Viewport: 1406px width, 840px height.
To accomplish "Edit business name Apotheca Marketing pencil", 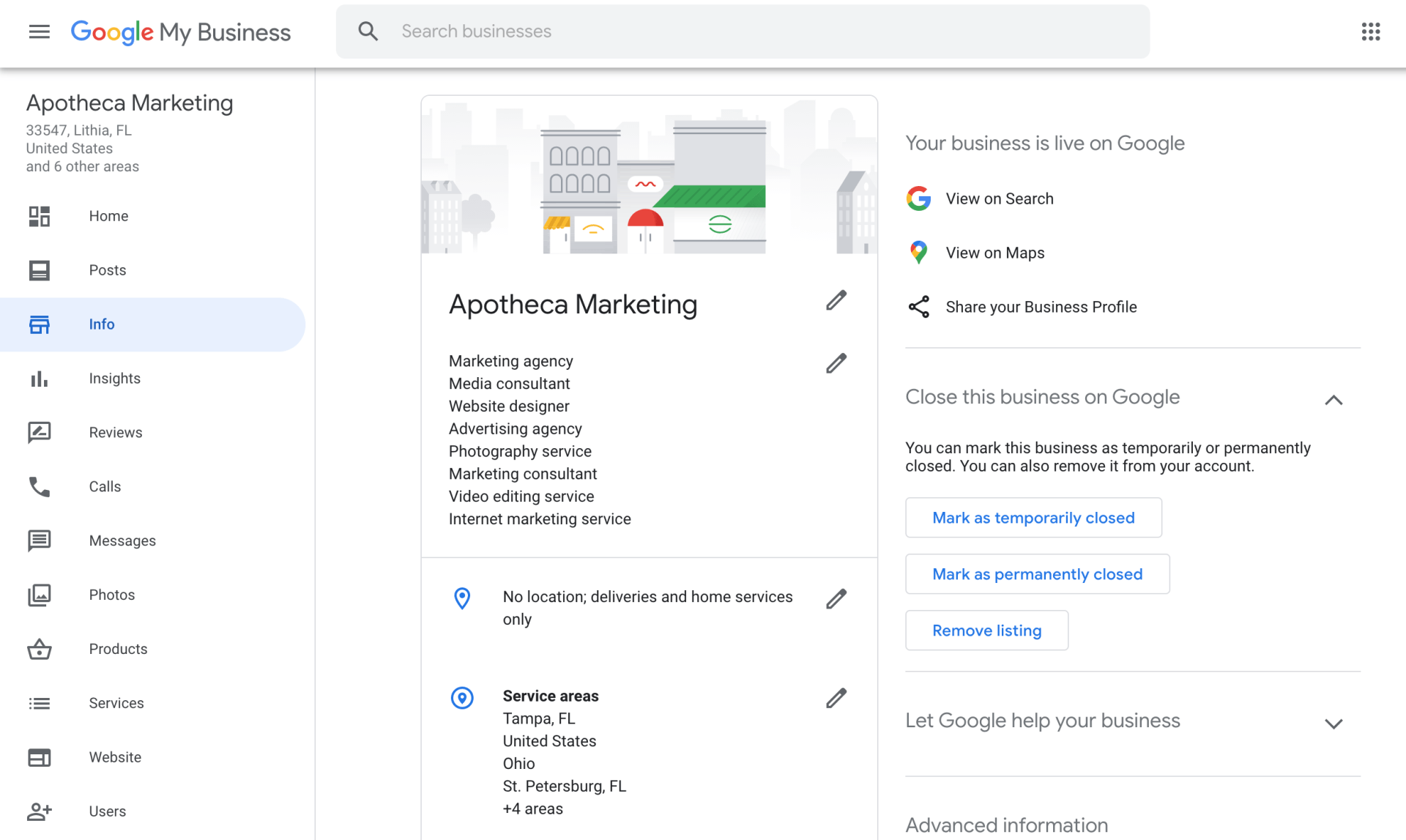I will click(x=836, y=300).
